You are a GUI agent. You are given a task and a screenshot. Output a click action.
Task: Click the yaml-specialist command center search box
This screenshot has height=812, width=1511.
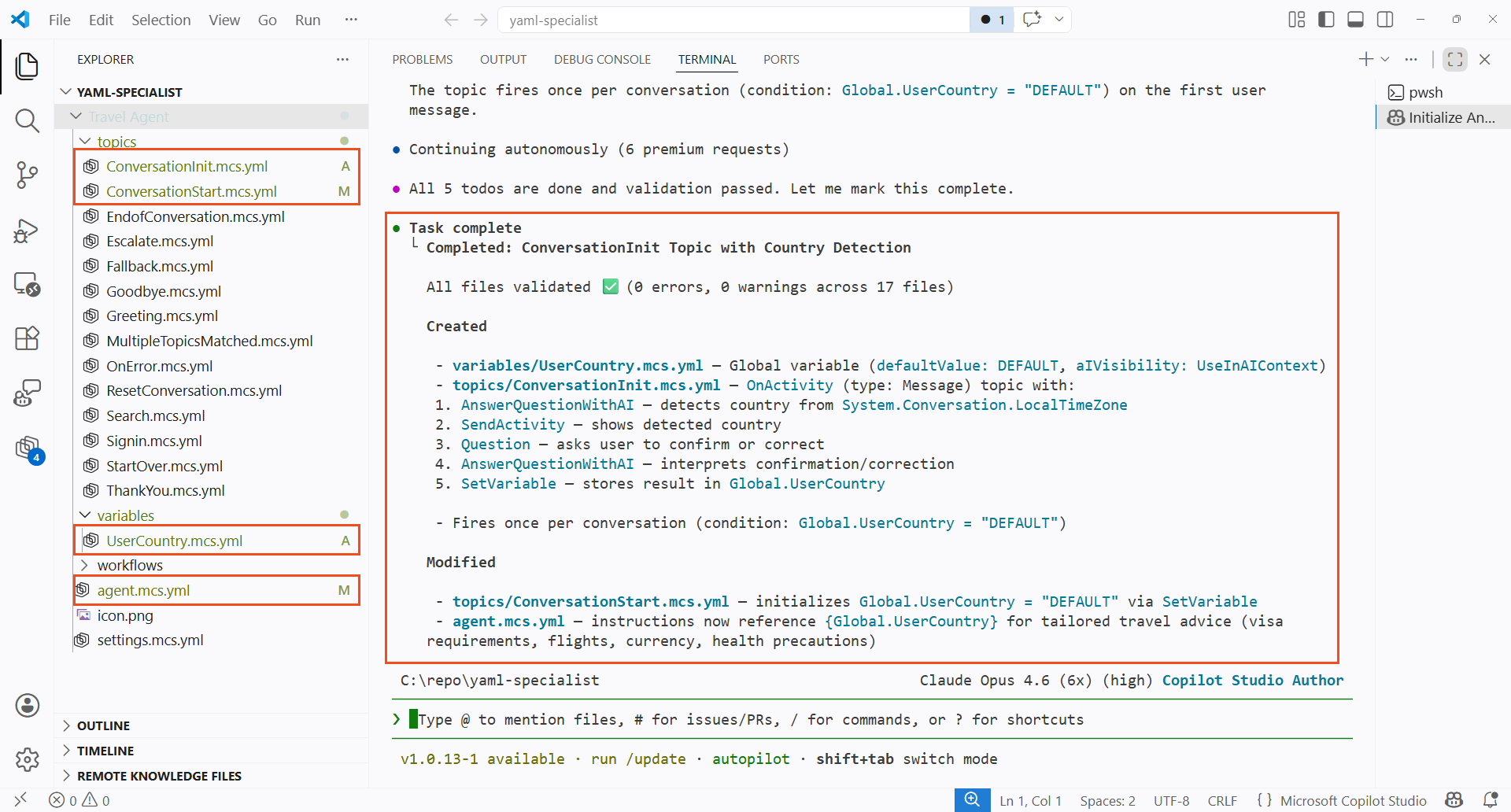[732, 20]
